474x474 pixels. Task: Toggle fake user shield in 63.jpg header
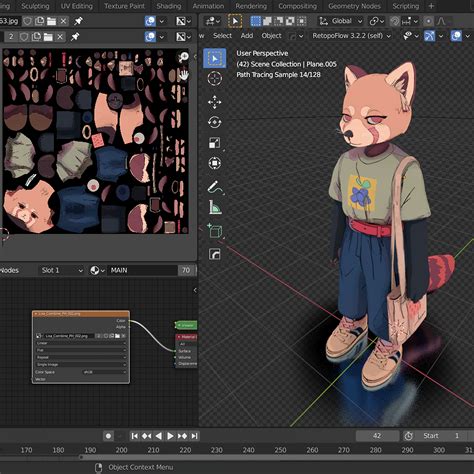(x=28, y=21)
